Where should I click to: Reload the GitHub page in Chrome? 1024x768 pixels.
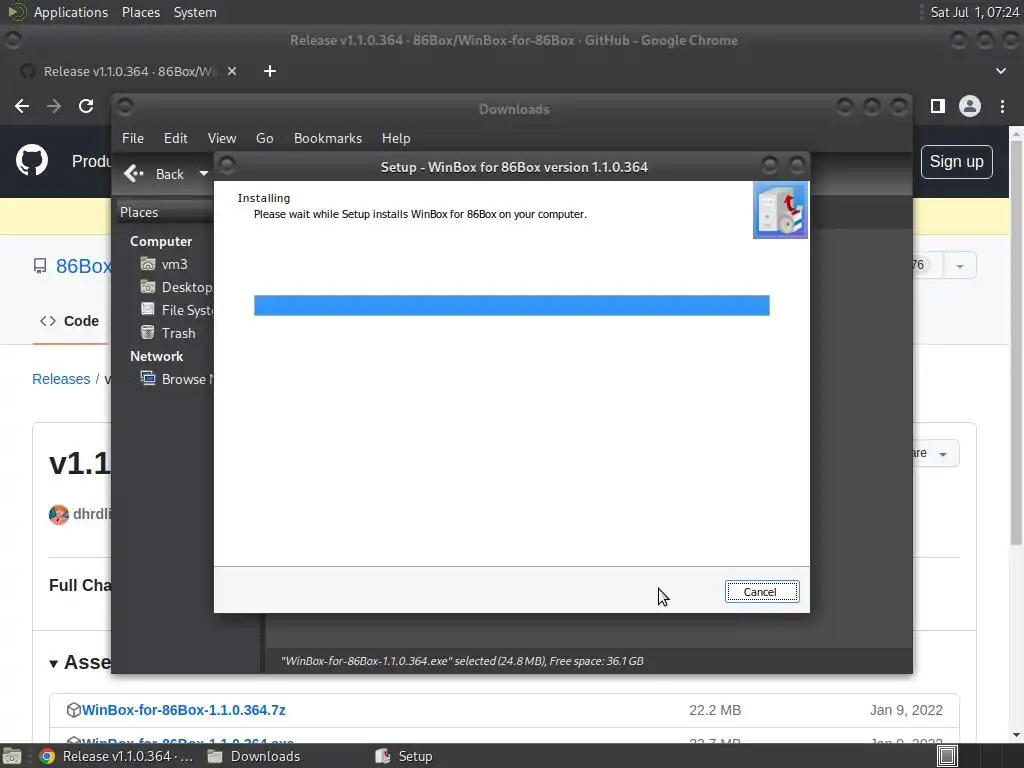[86, 106]
